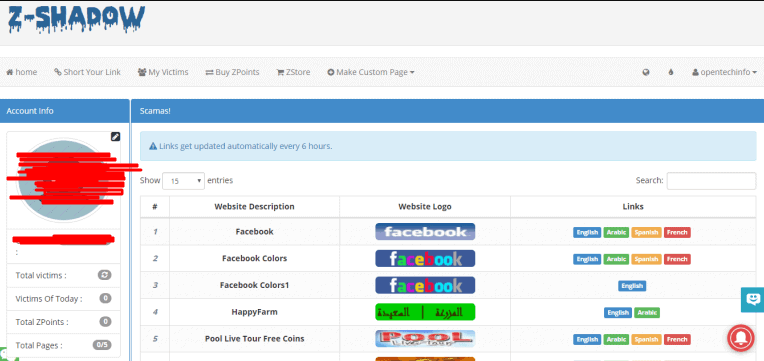Viewport: 764px width, 361px height.
Task: Click the HappyFarm description text
Action: click(254, 312)
